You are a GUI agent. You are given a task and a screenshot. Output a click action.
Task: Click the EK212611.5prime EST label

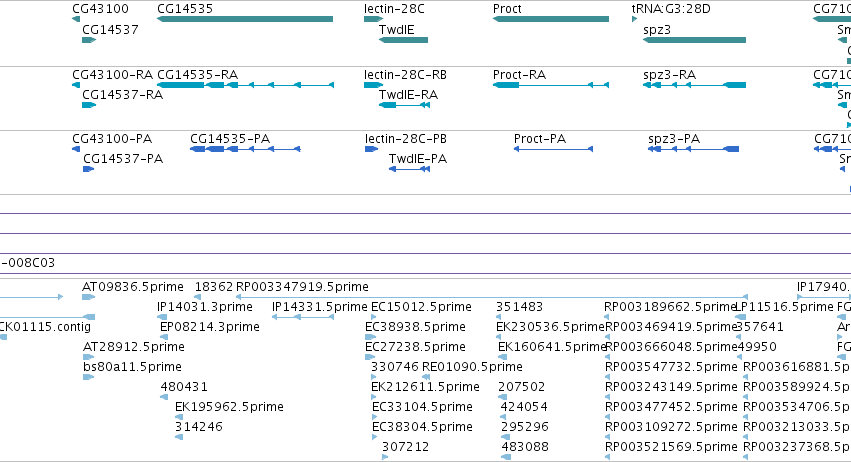pos(426,387)
